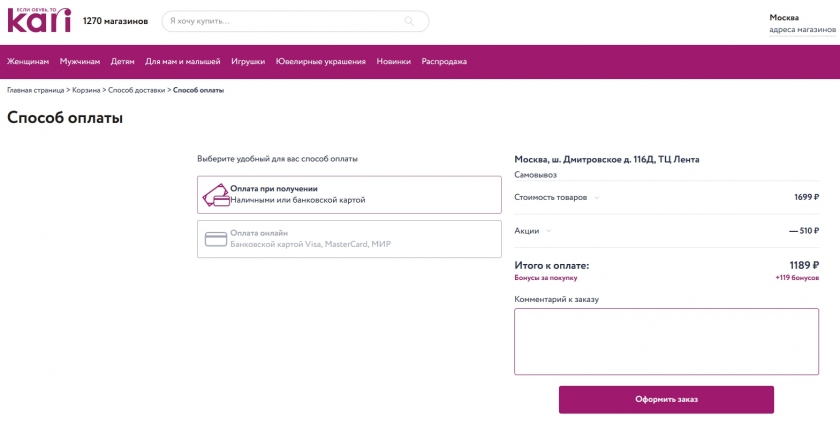
Task: Click the order comment text area
Action: pyautogui.click(x=667, y=341)
